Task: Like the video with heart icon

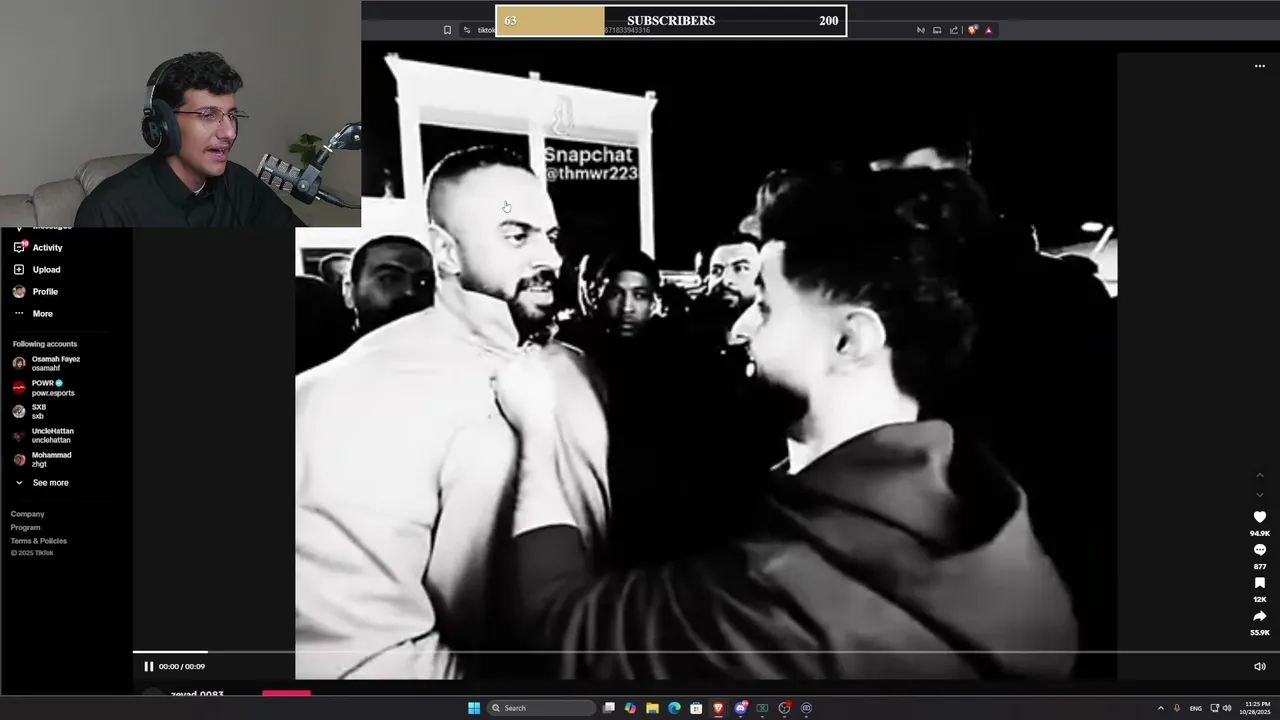Action: [x=1260, y=517]
